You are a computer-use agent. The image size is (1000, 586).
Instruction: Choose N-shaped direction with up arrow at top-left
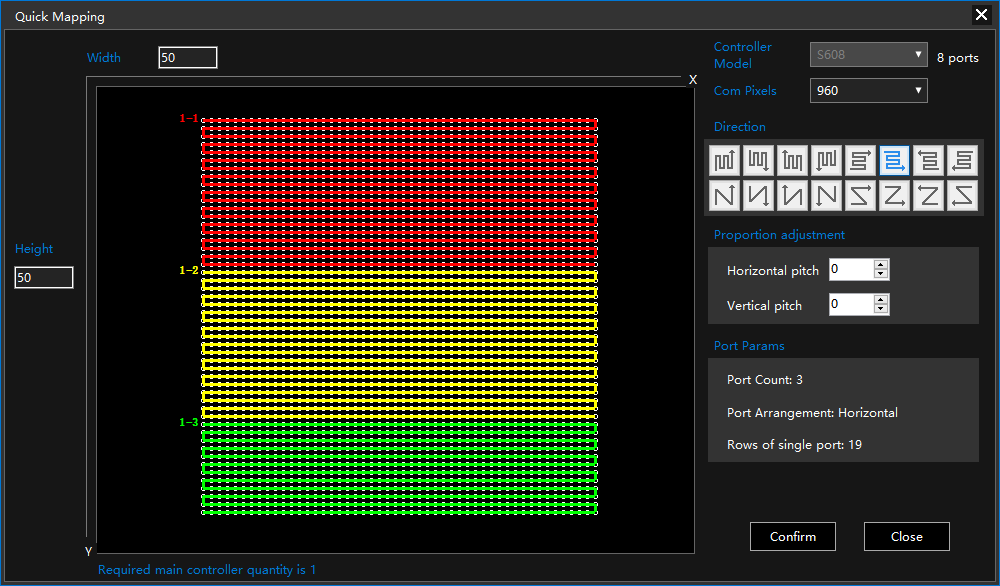792,195
